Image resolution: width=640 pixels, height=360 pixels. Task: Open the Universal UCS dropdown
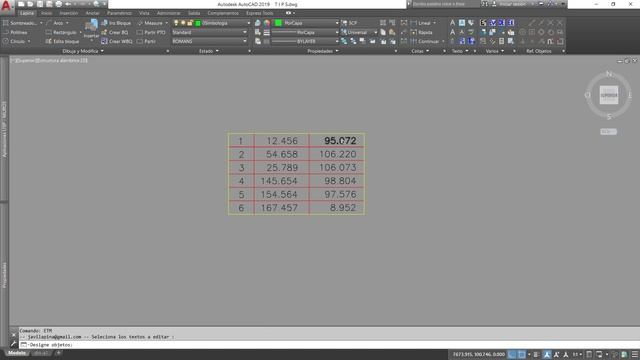[x=359, y=32]
